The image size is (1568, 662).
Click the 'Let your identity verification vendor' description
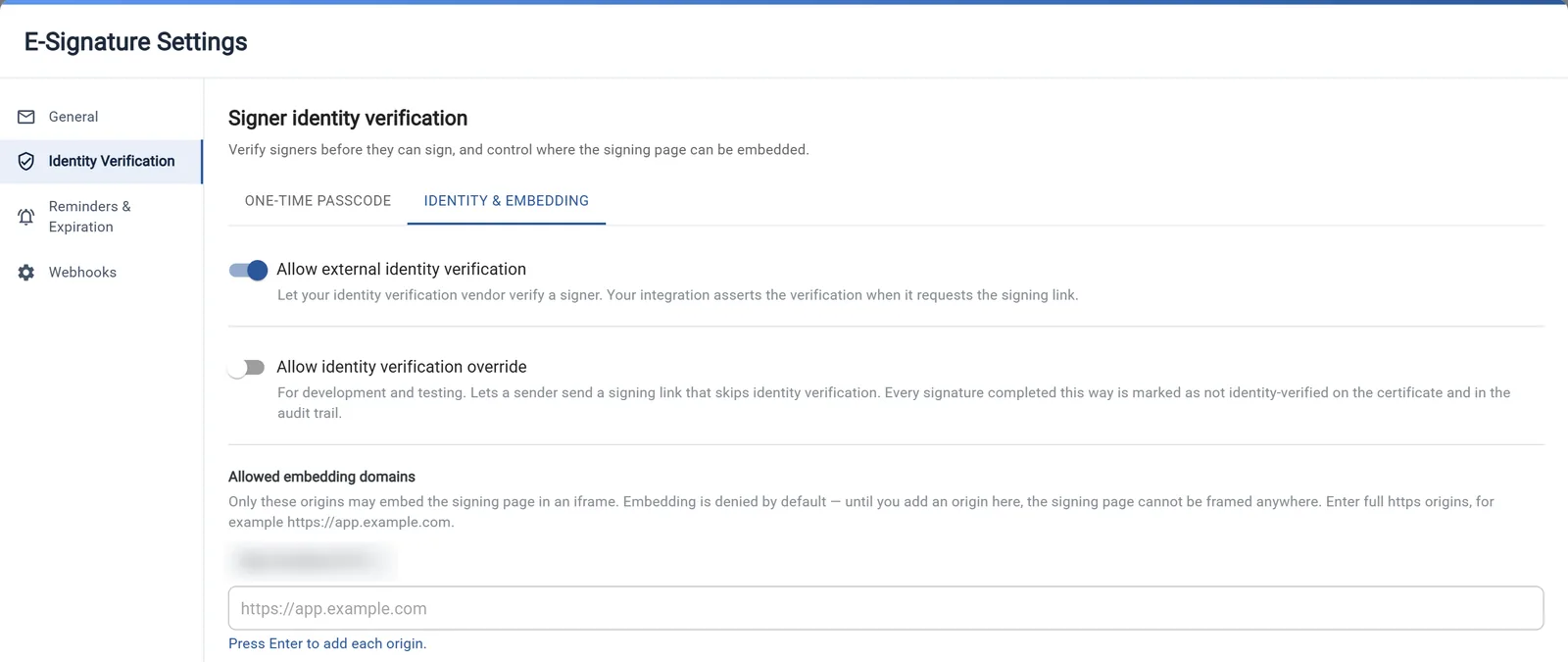click(x=677, y=295)
